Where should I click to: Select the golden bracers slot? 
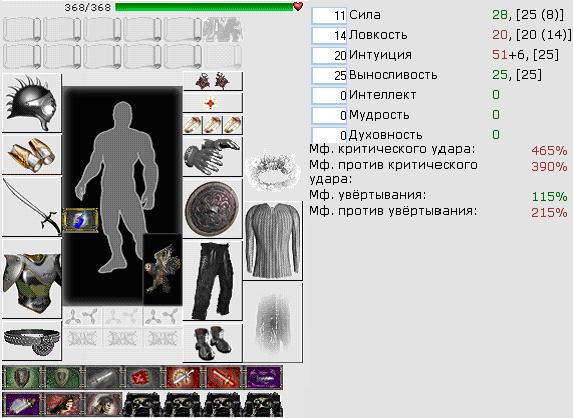click(32, 154)
